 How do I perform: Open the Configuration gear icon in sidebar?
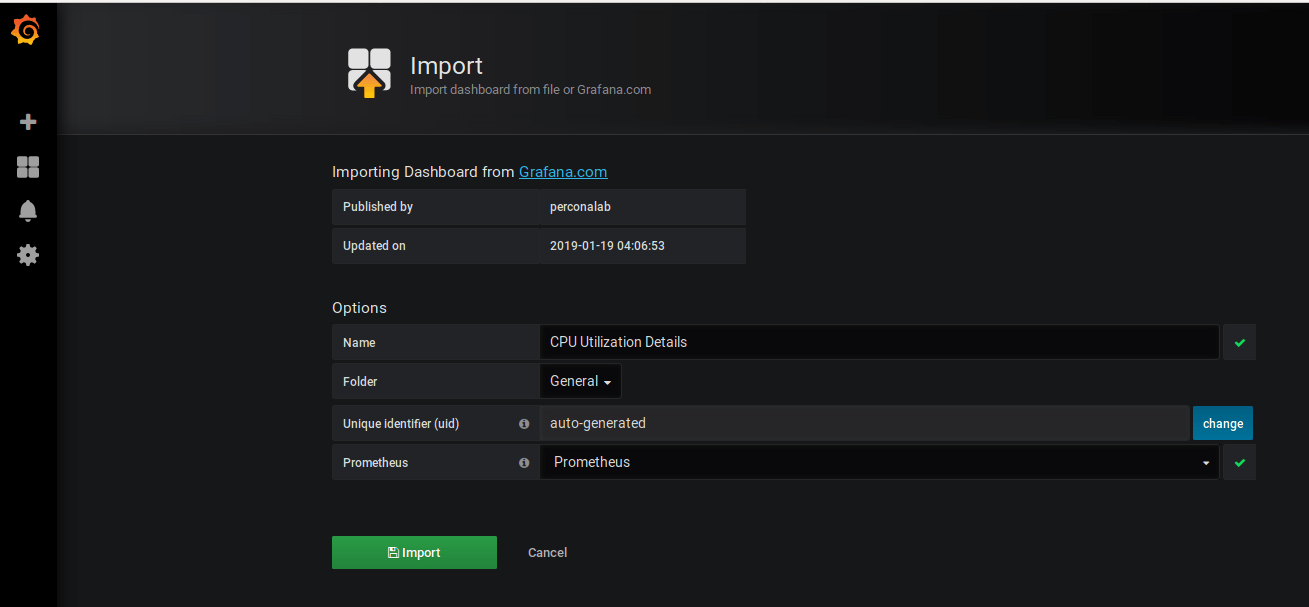28,255
